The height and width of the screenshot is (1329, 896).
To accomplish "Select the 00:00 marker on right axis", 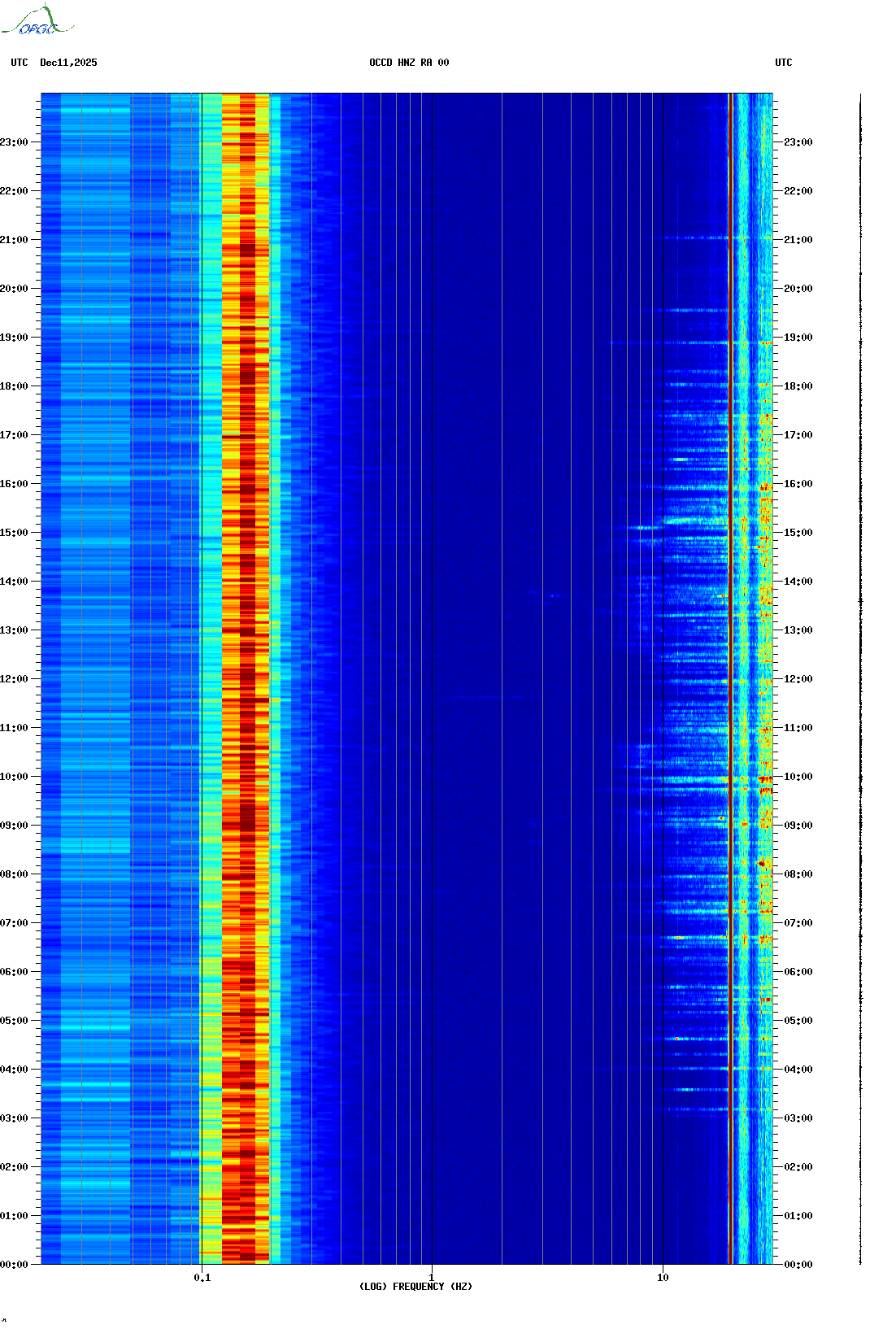I will (x=798, y=1265).
